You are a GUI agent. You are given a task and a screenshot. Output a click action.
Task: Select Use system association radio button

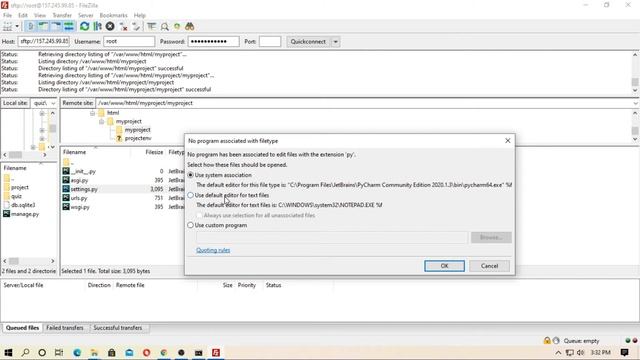[x=191, y=175]
